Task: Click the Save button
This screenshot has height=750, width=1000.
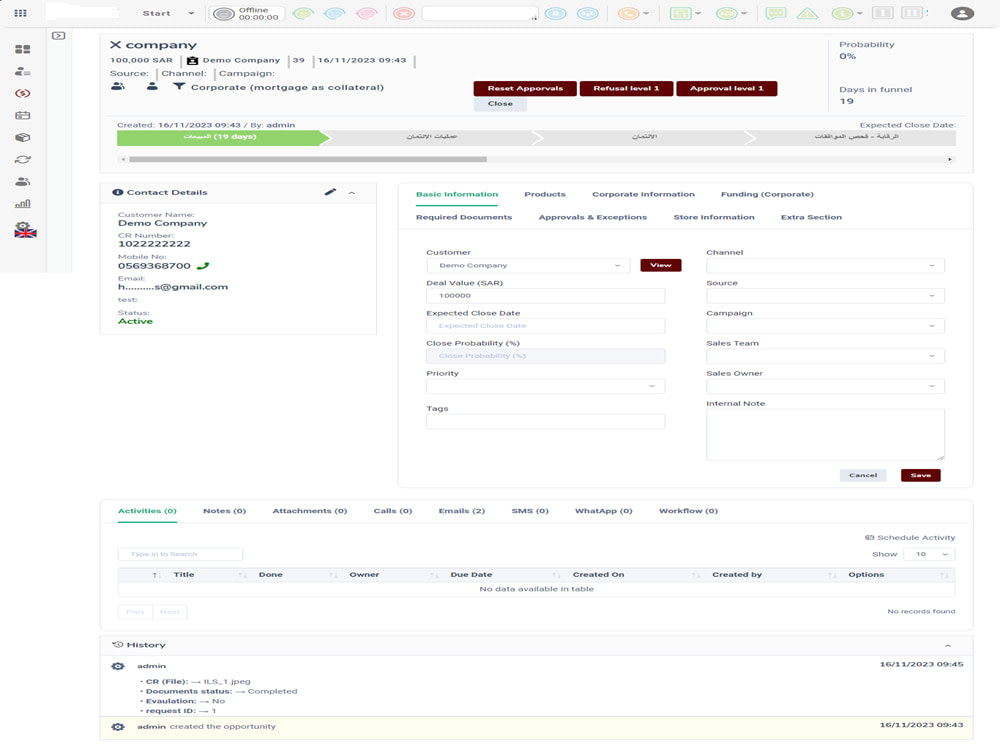Action: tap(920, 475)
